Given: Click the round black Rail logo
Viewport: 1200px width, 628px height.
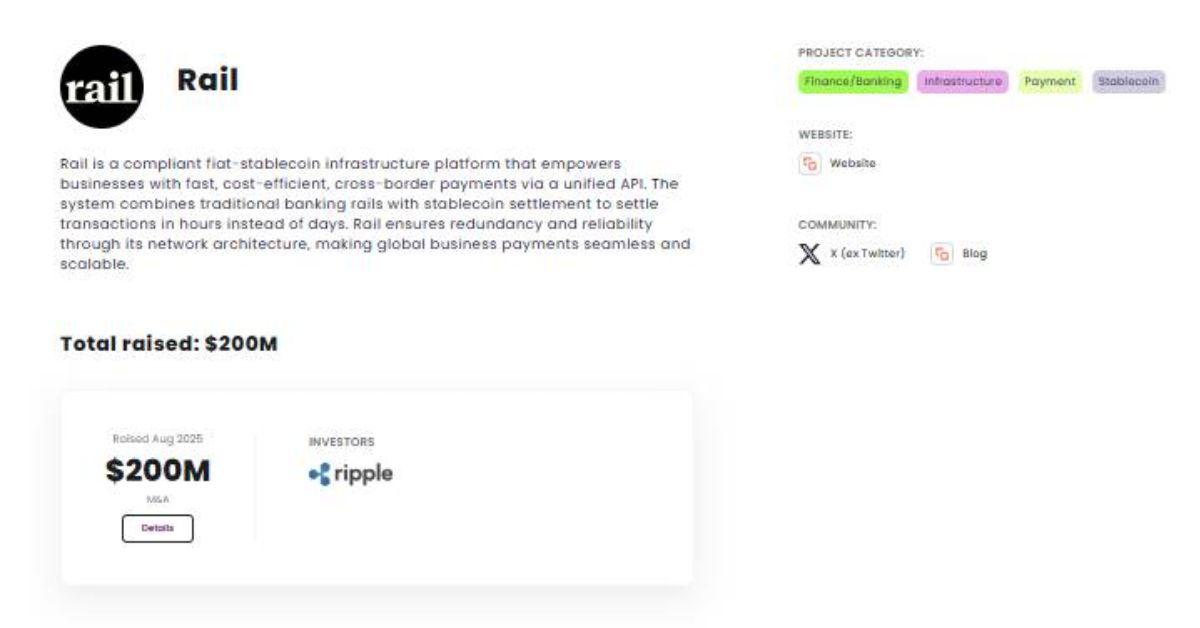Looking at the screenshot, I should pos(102,86).
